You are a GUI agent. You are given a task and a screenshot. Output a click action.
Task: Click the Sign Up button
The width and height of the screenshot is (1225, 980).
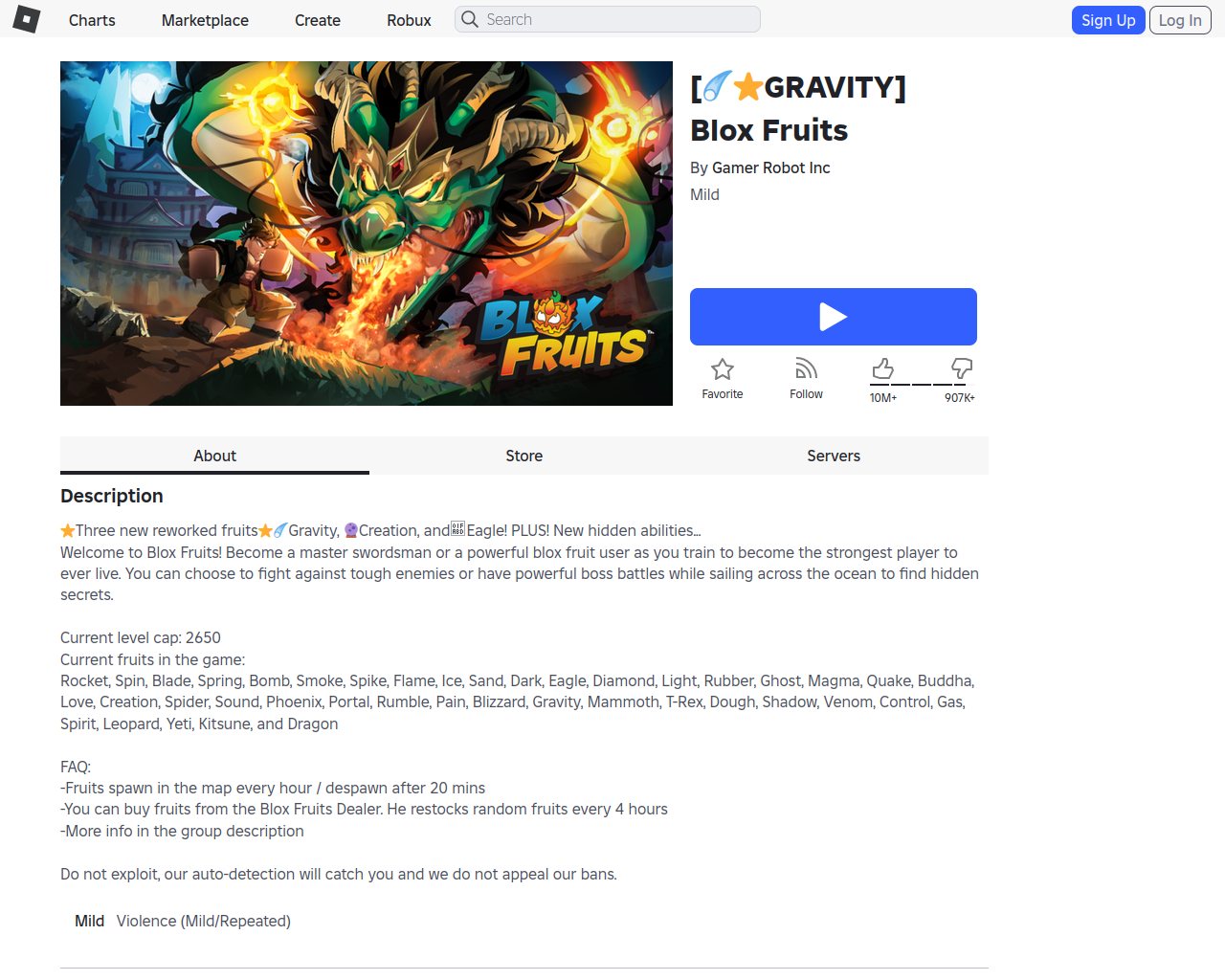[1108, 20]
